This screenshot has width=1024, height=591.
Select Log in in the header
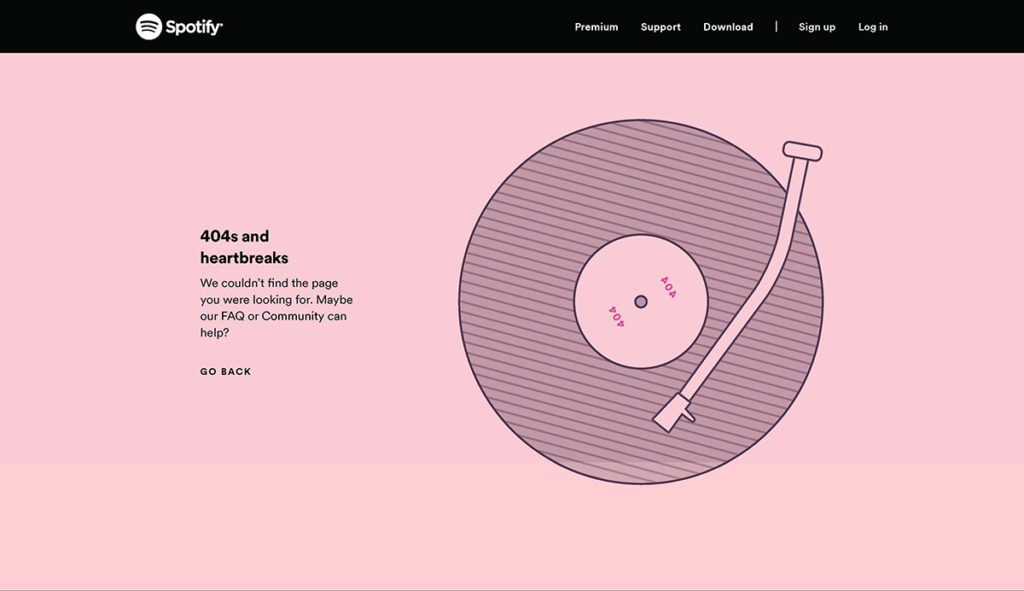(872, 27)
